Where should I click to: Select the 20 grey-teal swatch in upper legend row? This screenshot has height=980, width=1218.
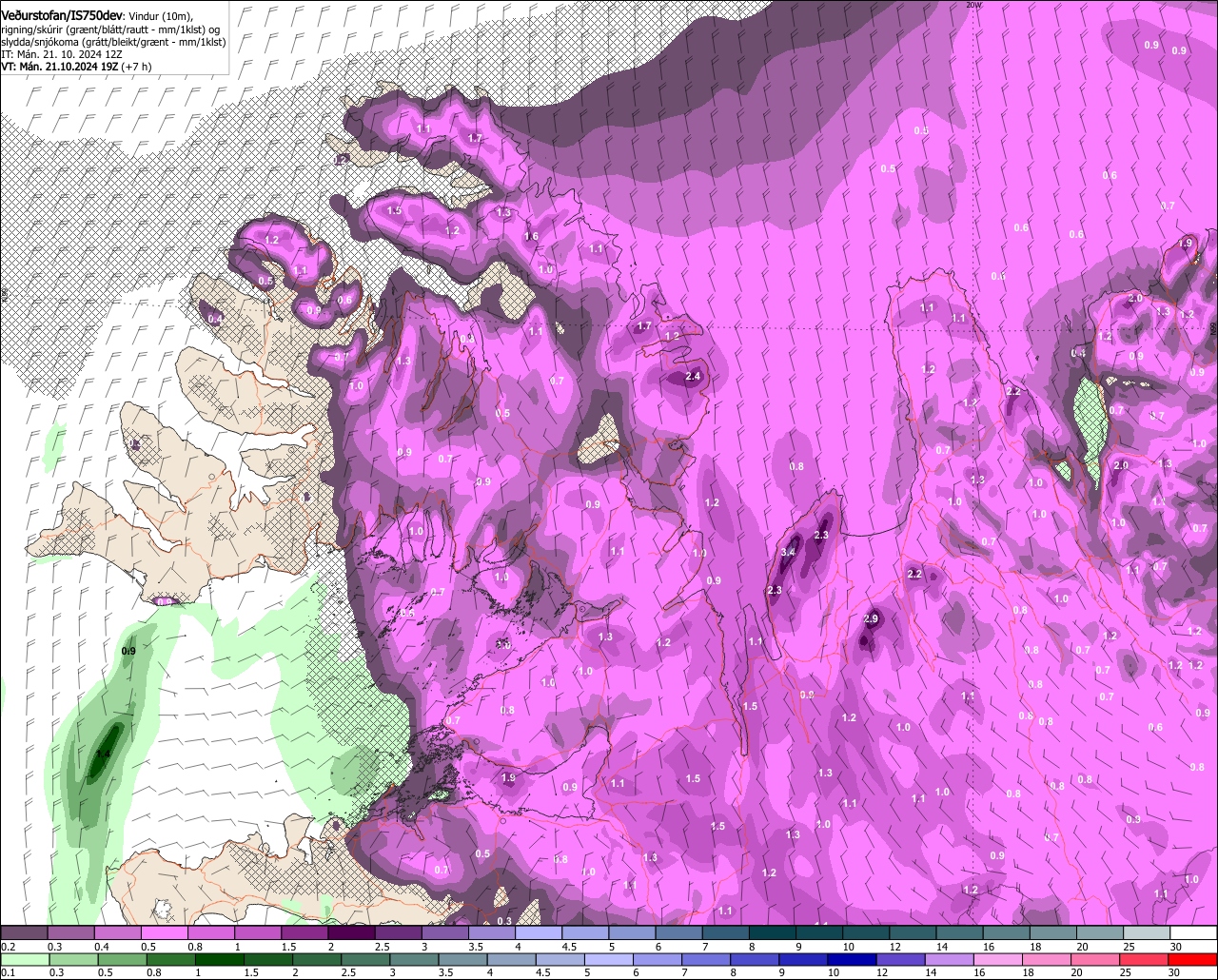coord(1100,933)
